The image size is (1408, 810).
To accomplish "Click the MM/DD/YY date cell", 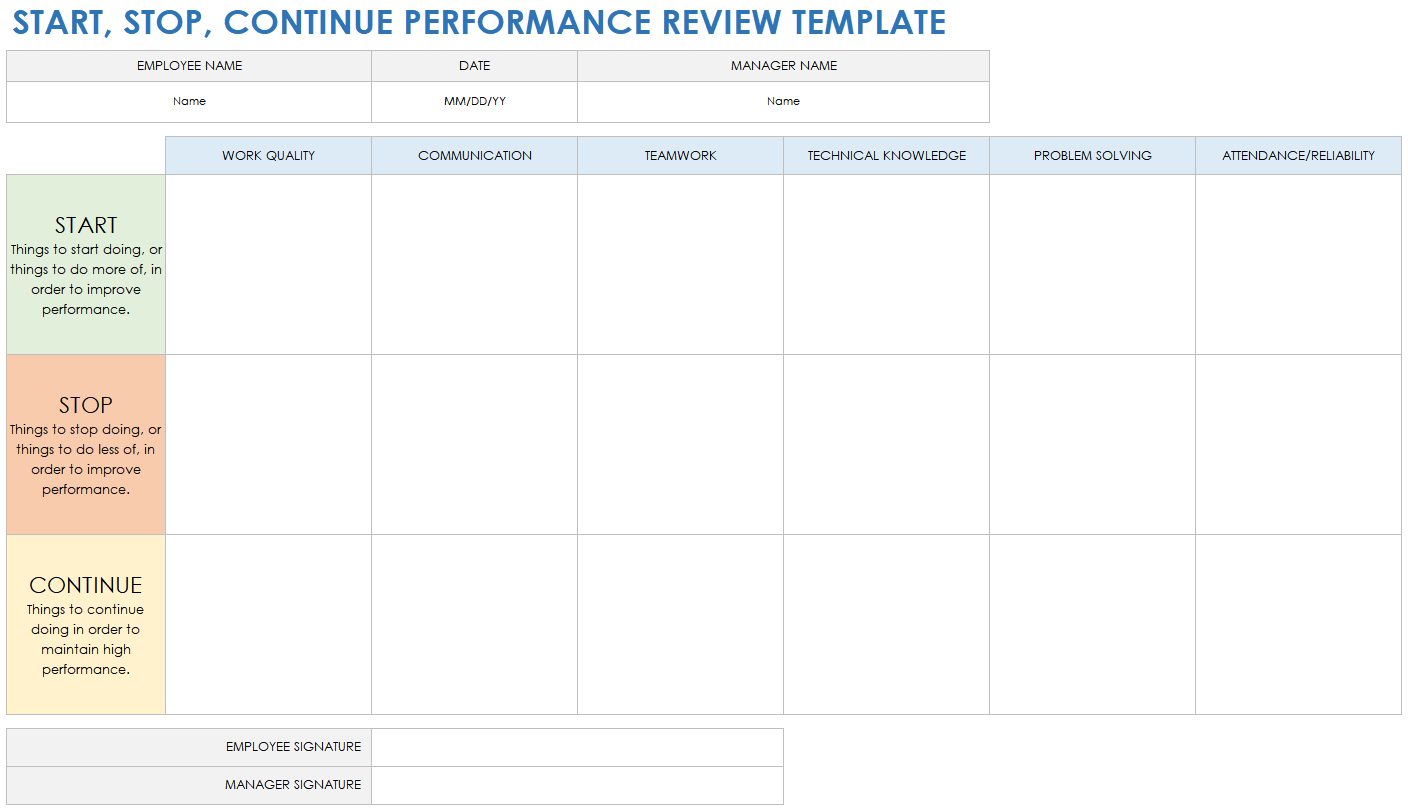I will click(x=475, y=102).
